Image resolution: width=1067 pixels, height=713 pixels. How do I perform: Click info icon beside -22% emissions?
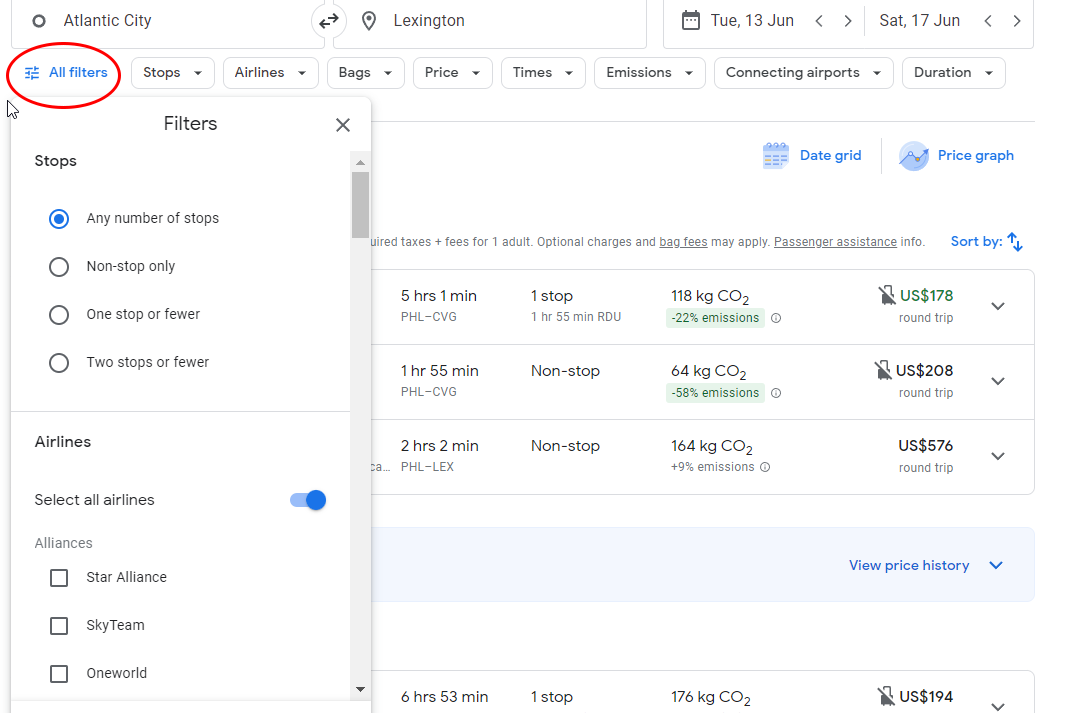tap(776, 318)
